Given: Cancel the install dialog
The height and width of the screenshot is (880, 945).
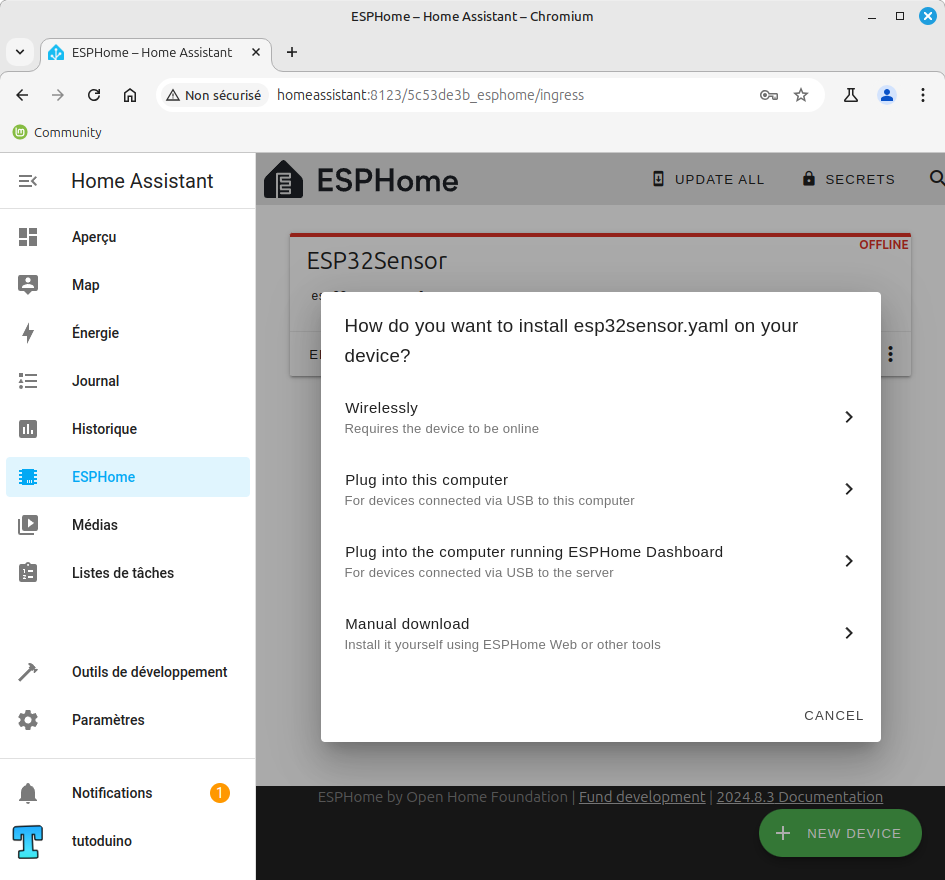Looking at the screenshot, I should (834, 715).
